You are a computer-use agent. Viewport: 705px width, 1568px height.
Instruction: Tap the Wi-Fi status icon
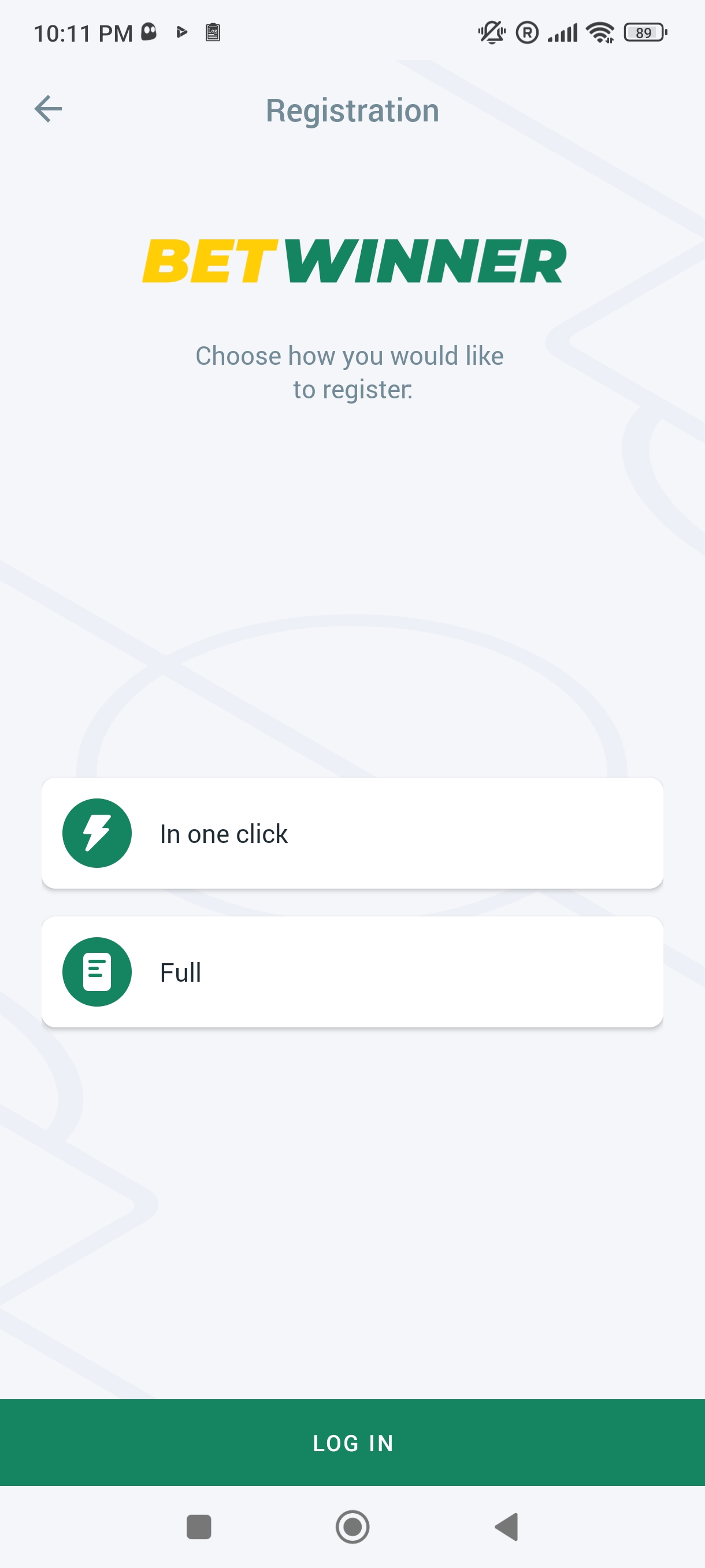(x=600, y=32)
